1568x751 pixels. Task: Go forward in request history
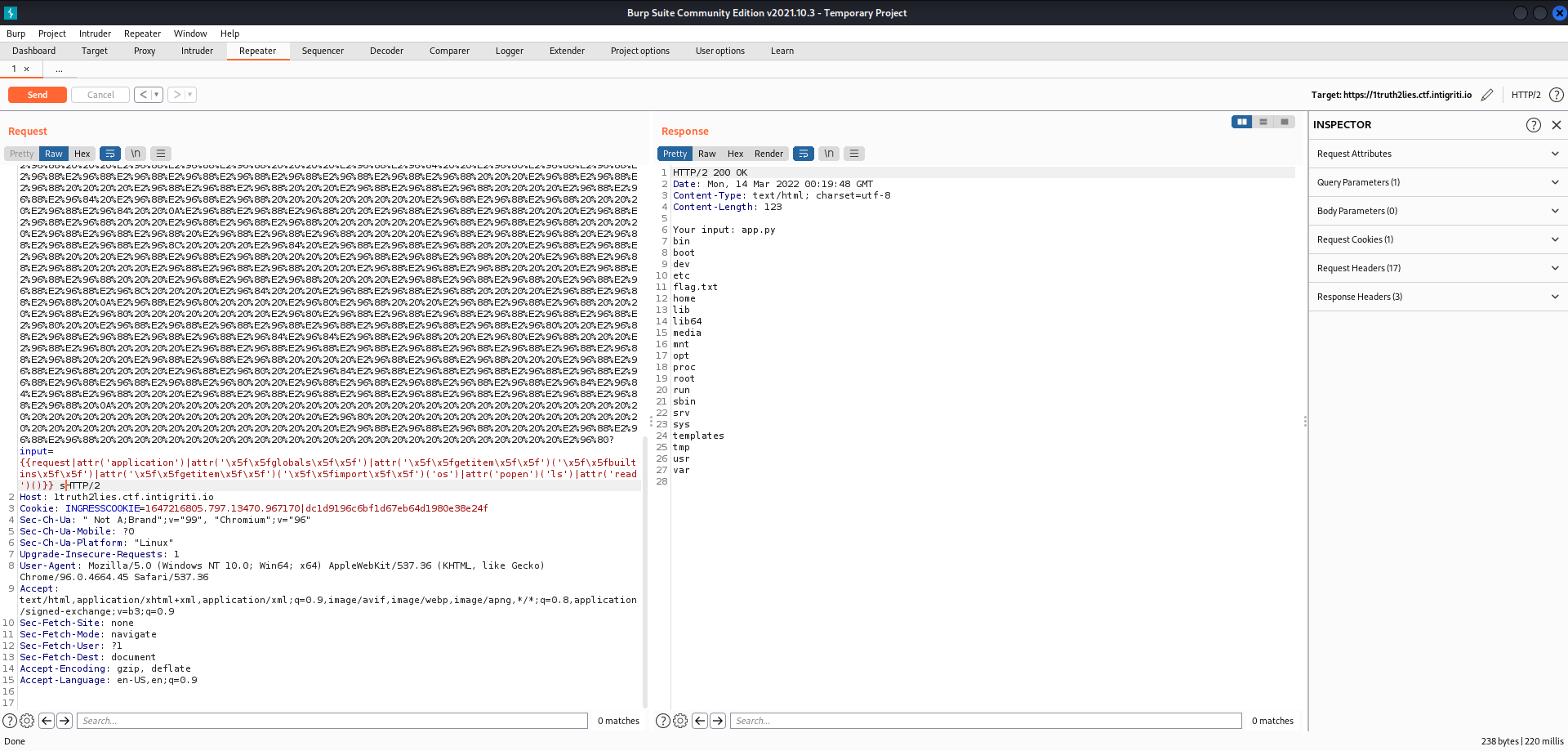pyautogui.click(x=177, y=95)
